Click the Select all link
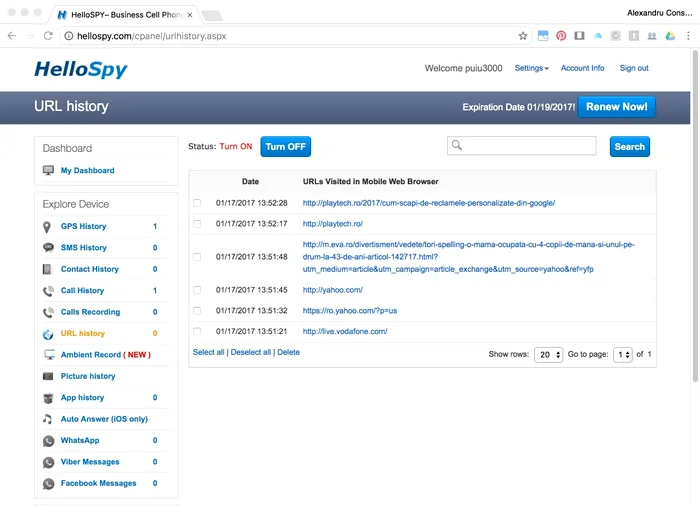The height and width of the screenshot is (506, 700). tap(208, 352)
